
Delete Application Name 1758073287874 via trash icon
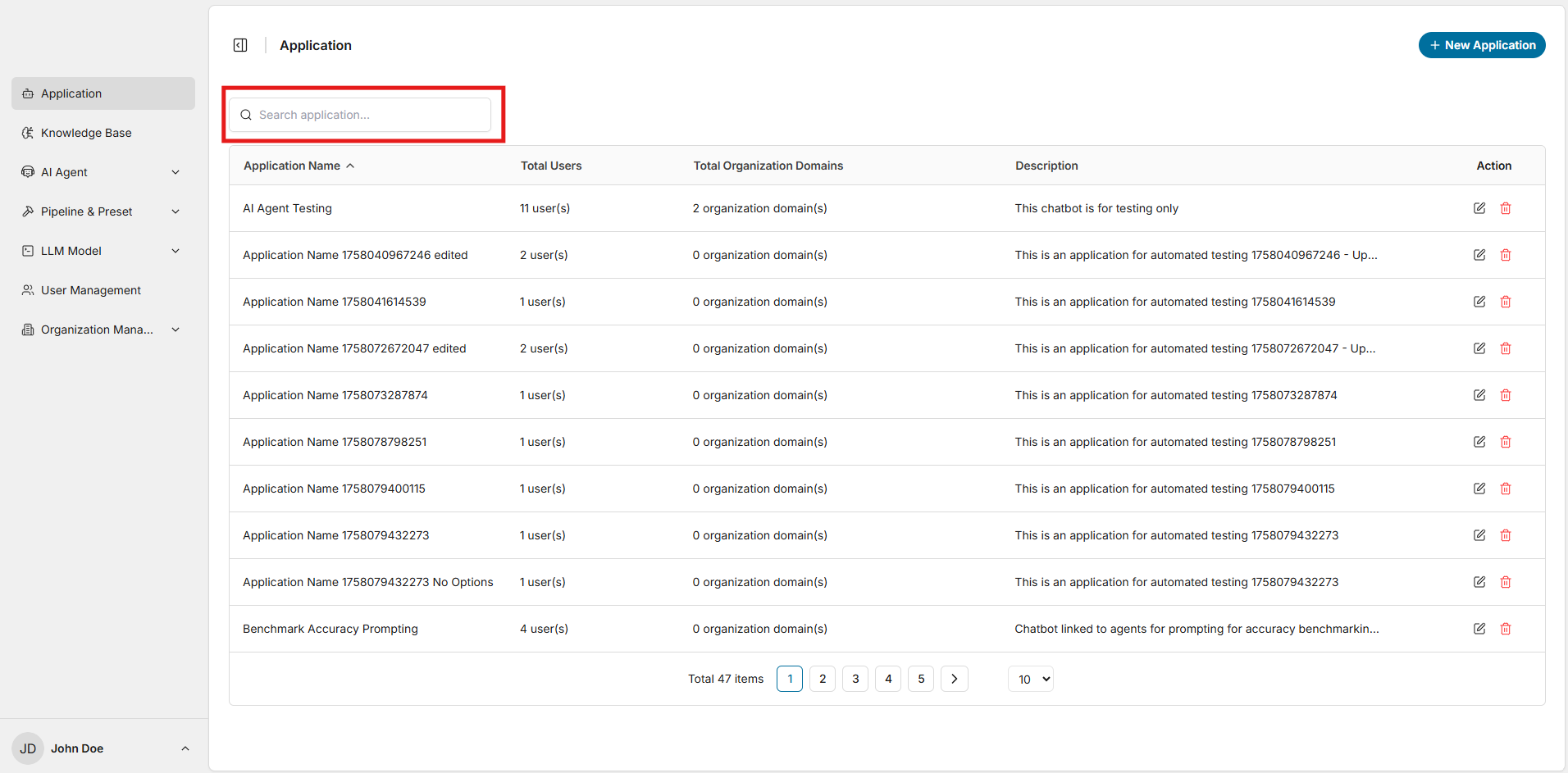click(1505, 395)
